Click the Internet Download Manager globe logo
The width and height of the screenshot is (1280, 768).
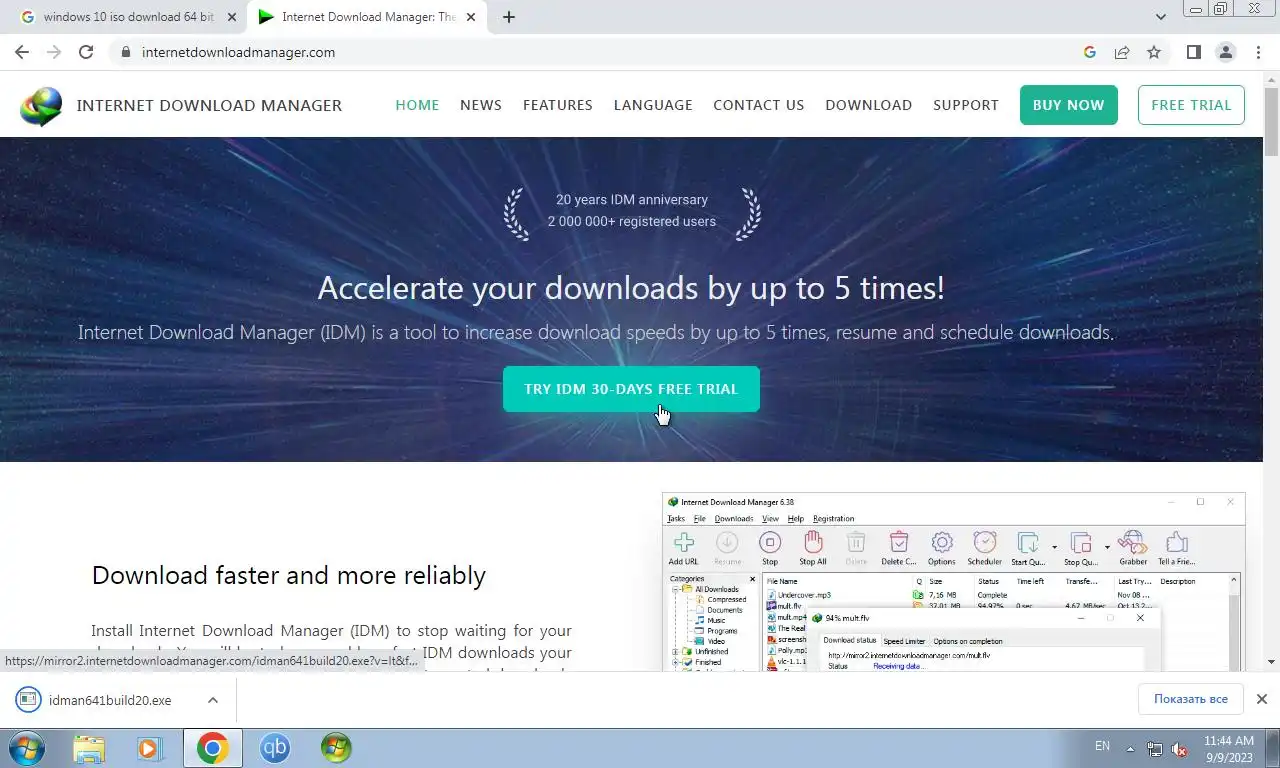pos(41,106)
